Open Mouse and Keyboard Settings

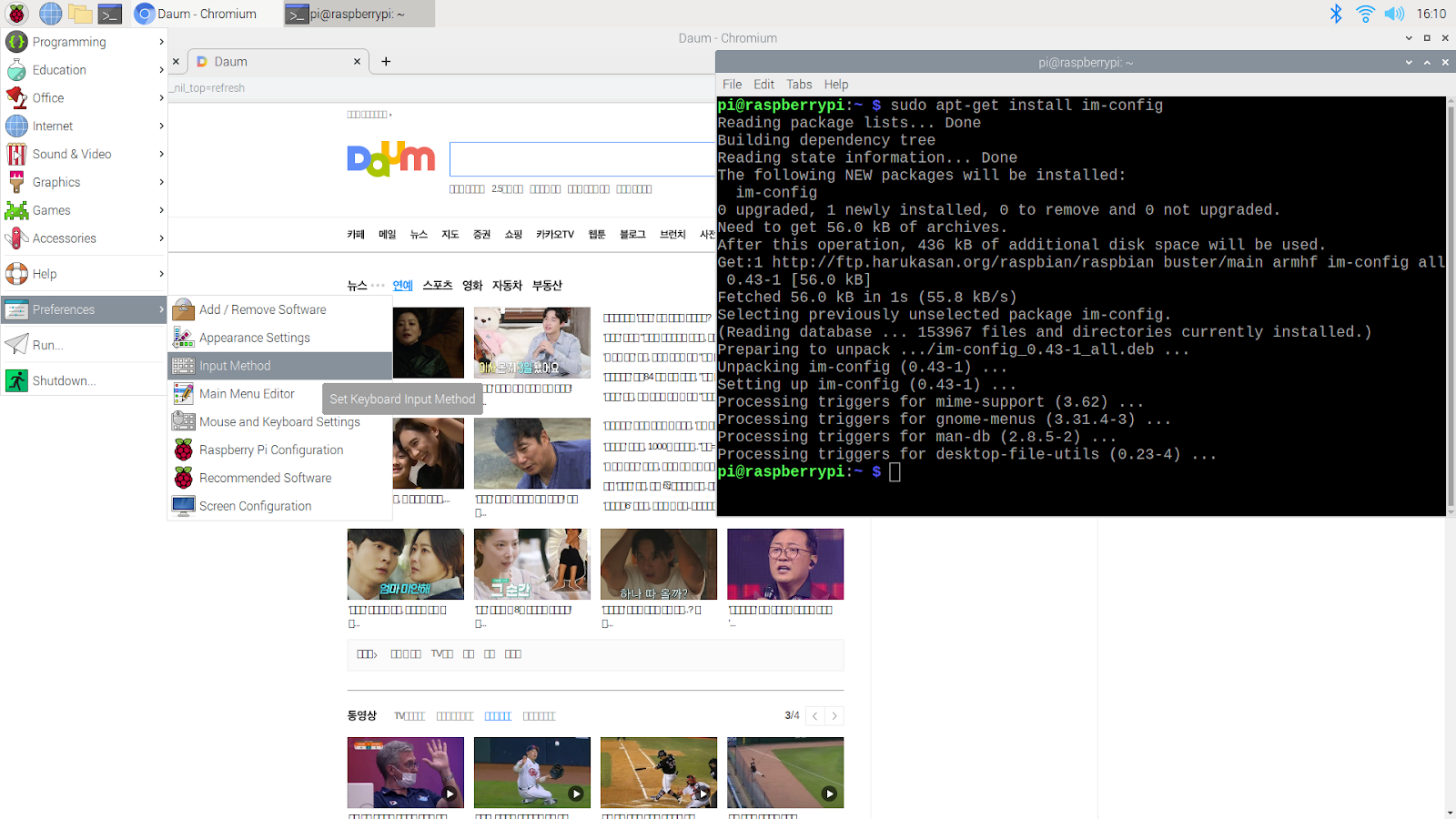[x=280, y=422]
